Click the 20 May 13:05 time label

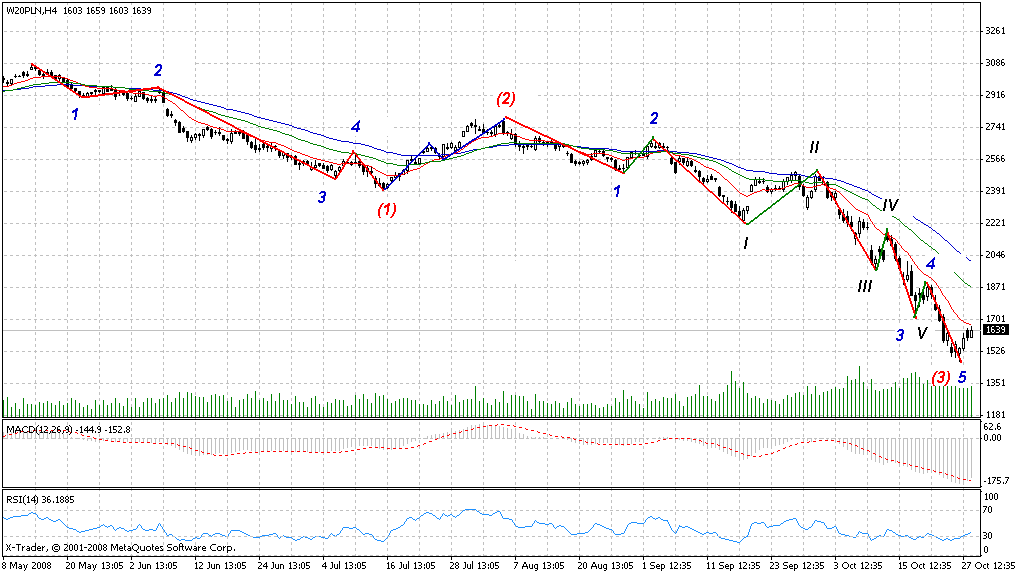(x=93, y=565)
